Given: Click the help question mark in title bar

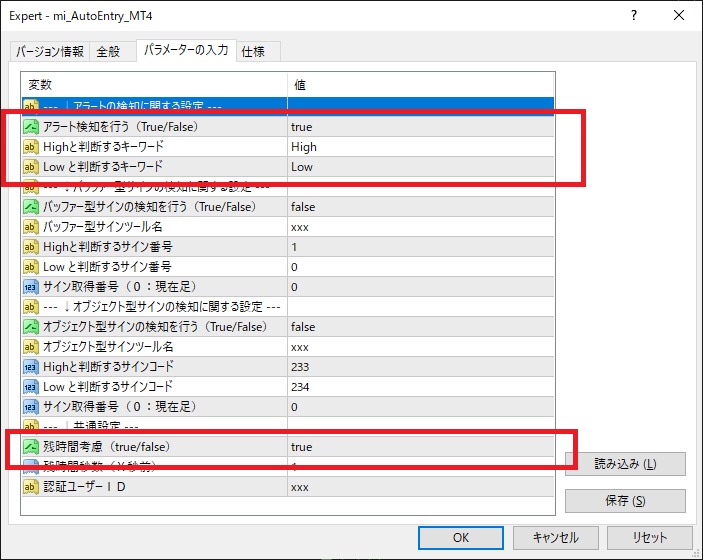Looking at the screenshot, I should coord(634,17).
